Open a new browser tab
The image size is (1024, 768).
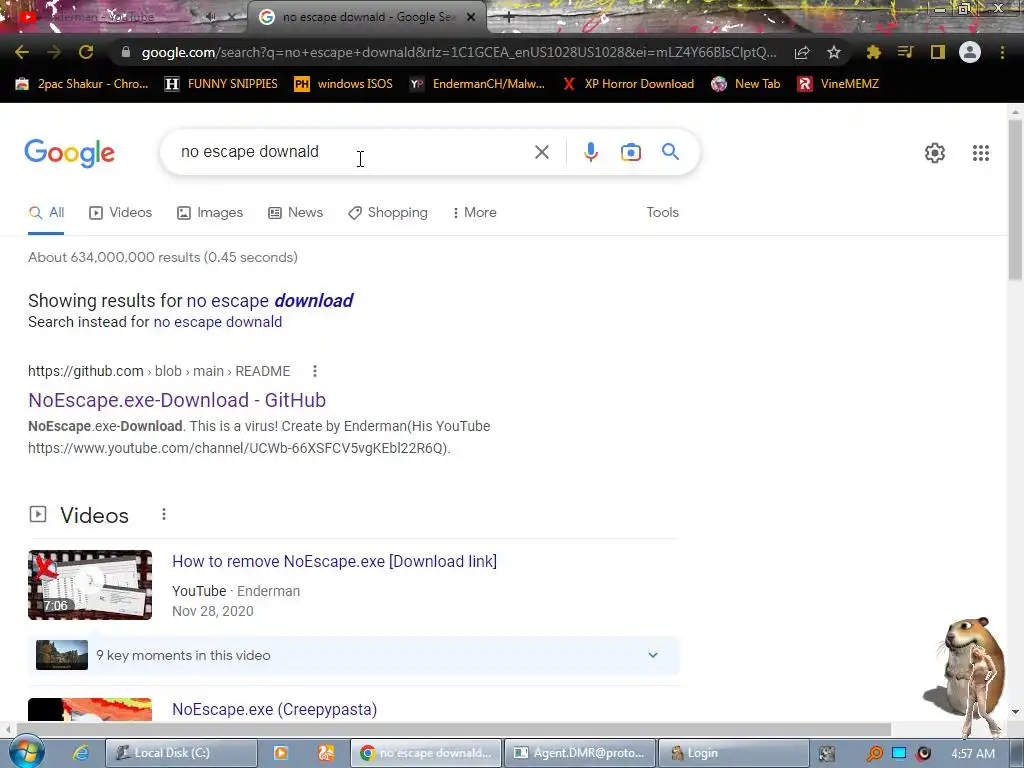(509, 17)
